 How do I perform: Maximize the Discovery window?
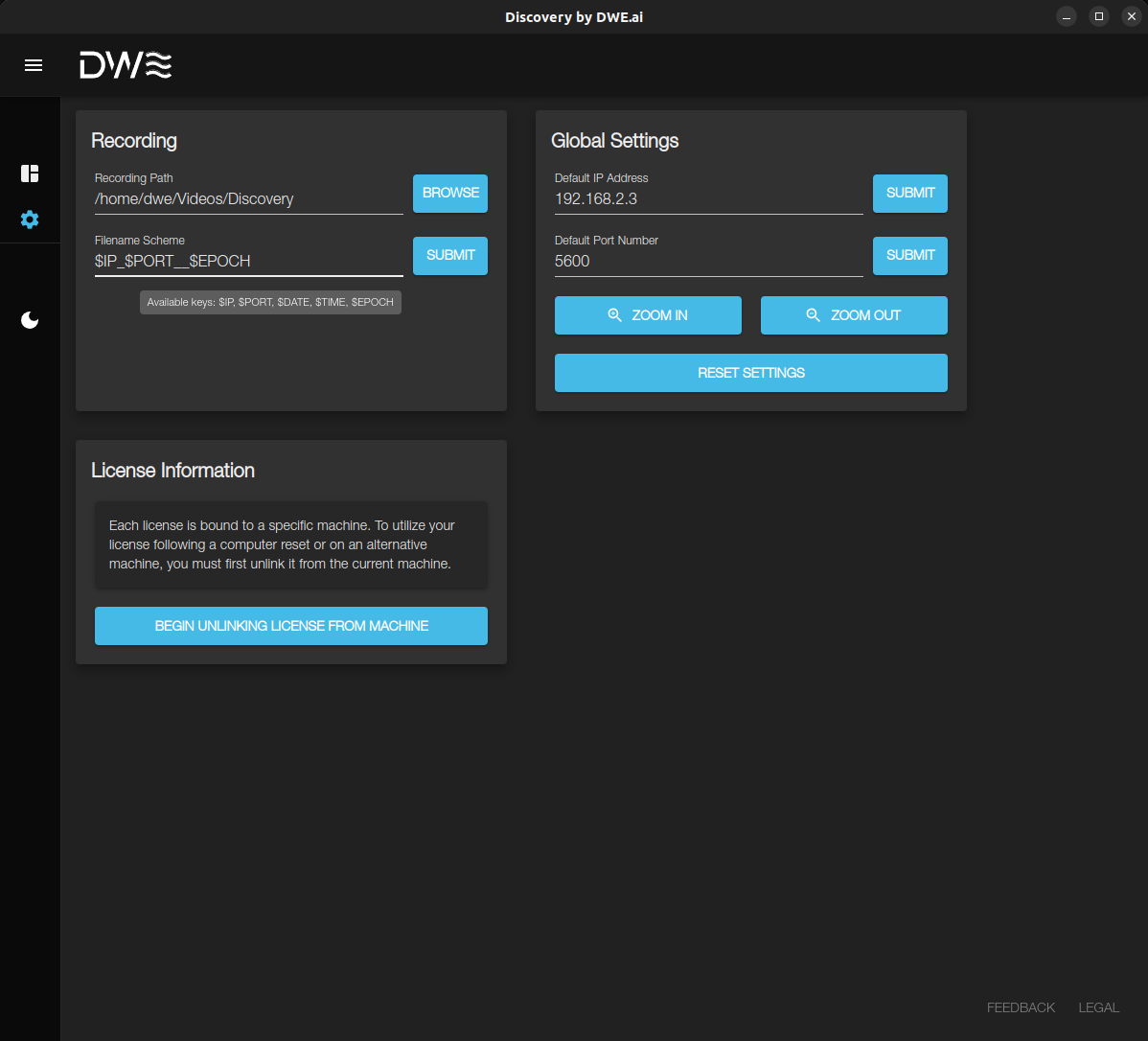[1098, 16]
